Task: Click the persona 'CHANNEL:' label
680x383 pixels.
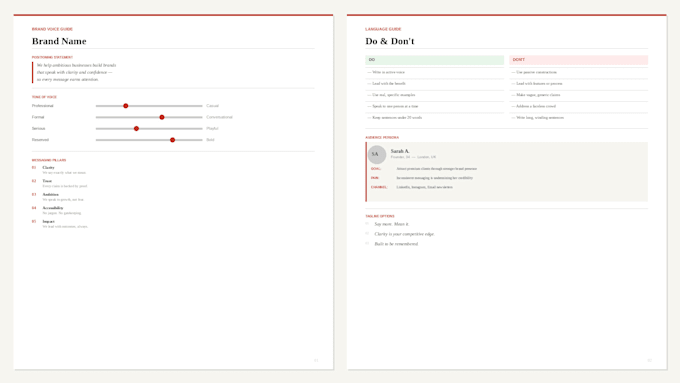Action: pyautogui.click(x=379, y=187)
